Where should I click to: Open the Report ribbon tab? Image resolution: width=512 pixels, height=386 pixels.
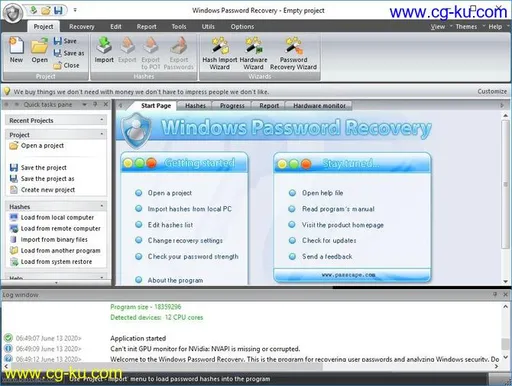click(x=146, y=27)
